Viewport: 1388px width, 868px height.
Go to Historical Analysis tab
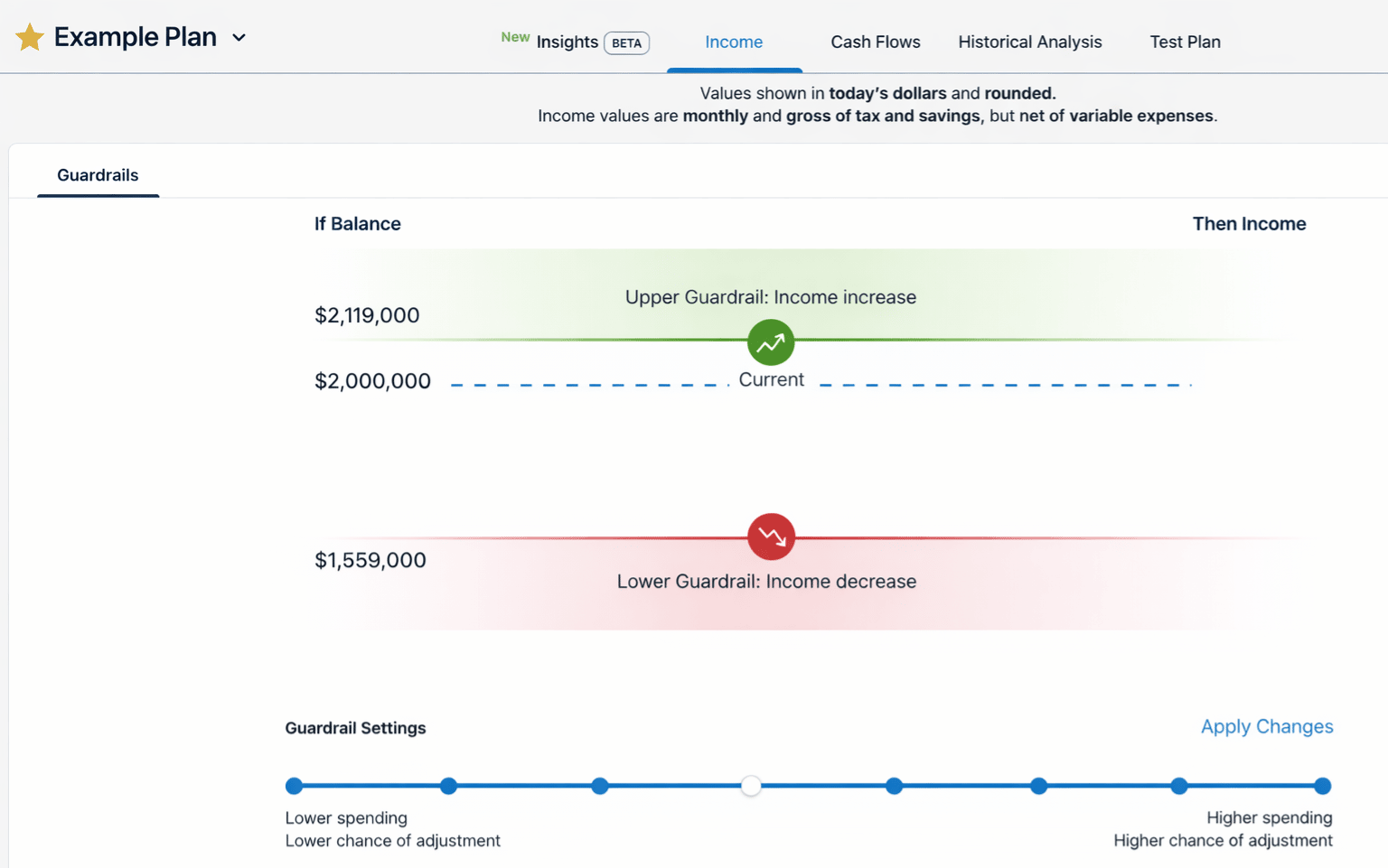pyautogui.click(x=1029, y=42)
